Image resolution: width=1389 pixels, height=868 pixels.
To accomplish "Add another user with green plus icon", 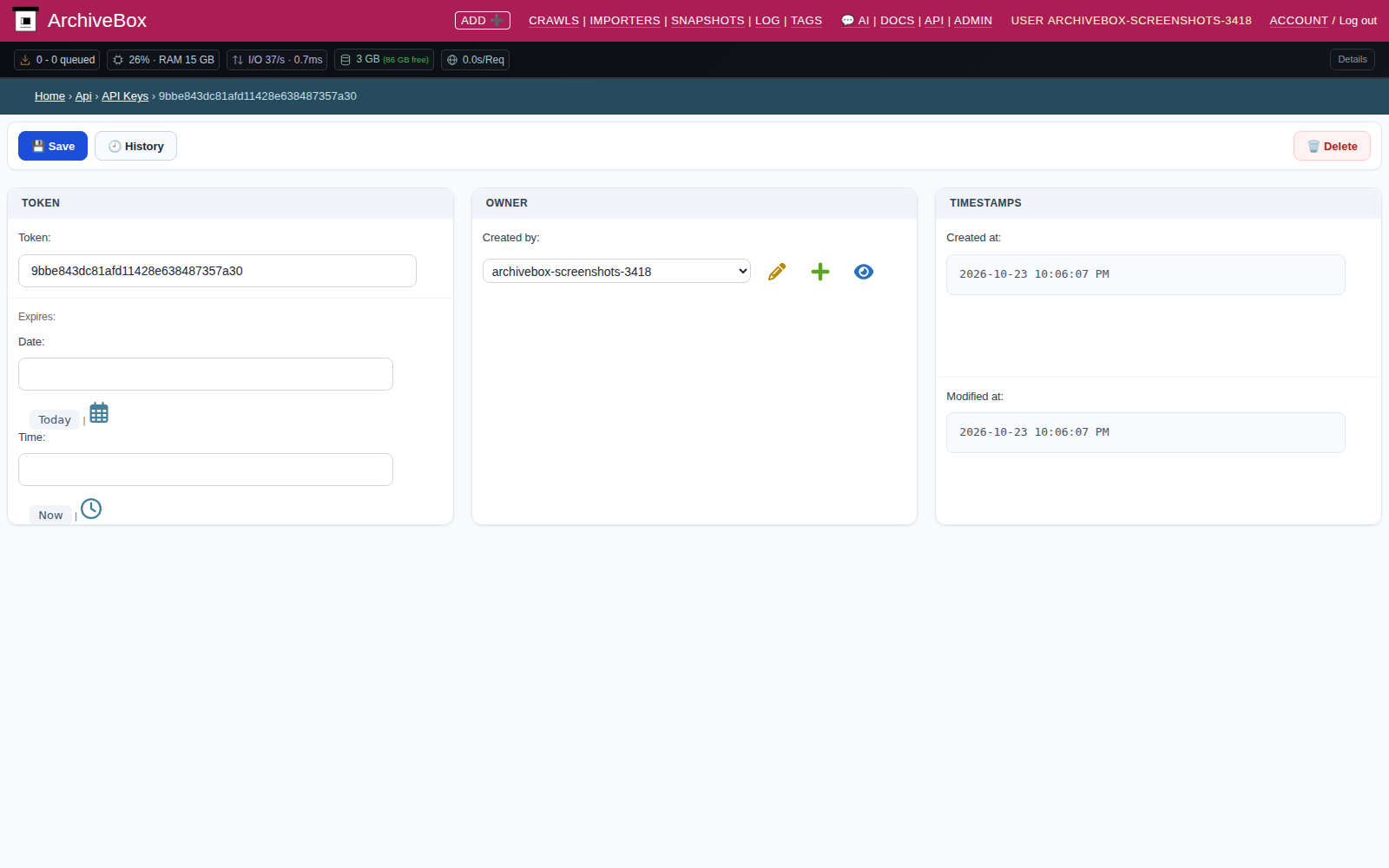I will (820, 272).
